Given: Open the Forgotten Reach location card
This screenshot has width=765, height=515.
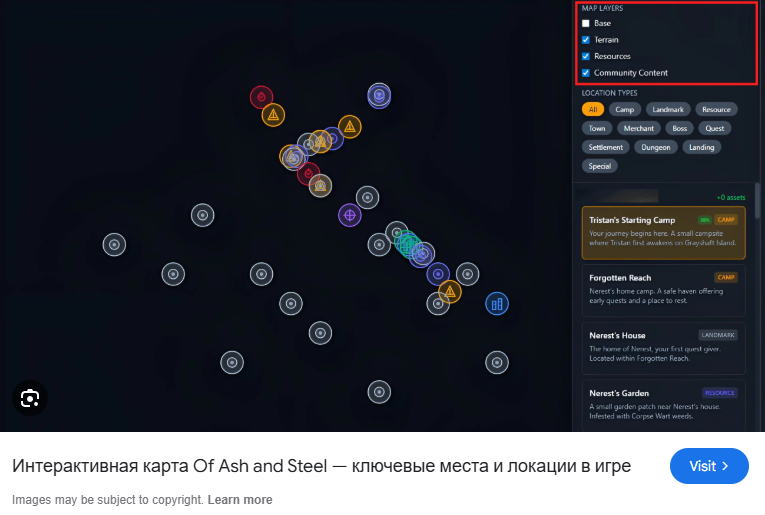Looking at the screenshot, I should coord(664,291).
